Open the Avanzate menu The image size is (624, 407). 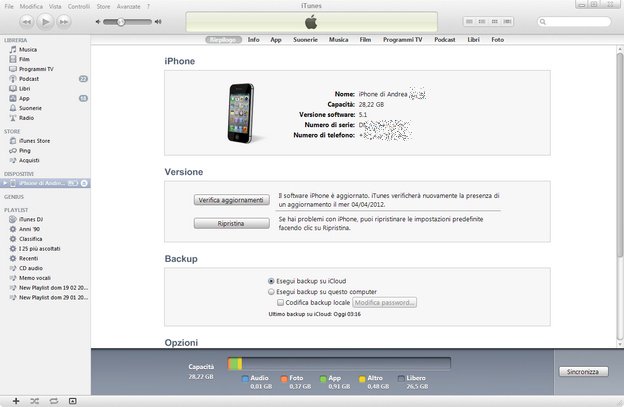point(129,6)
